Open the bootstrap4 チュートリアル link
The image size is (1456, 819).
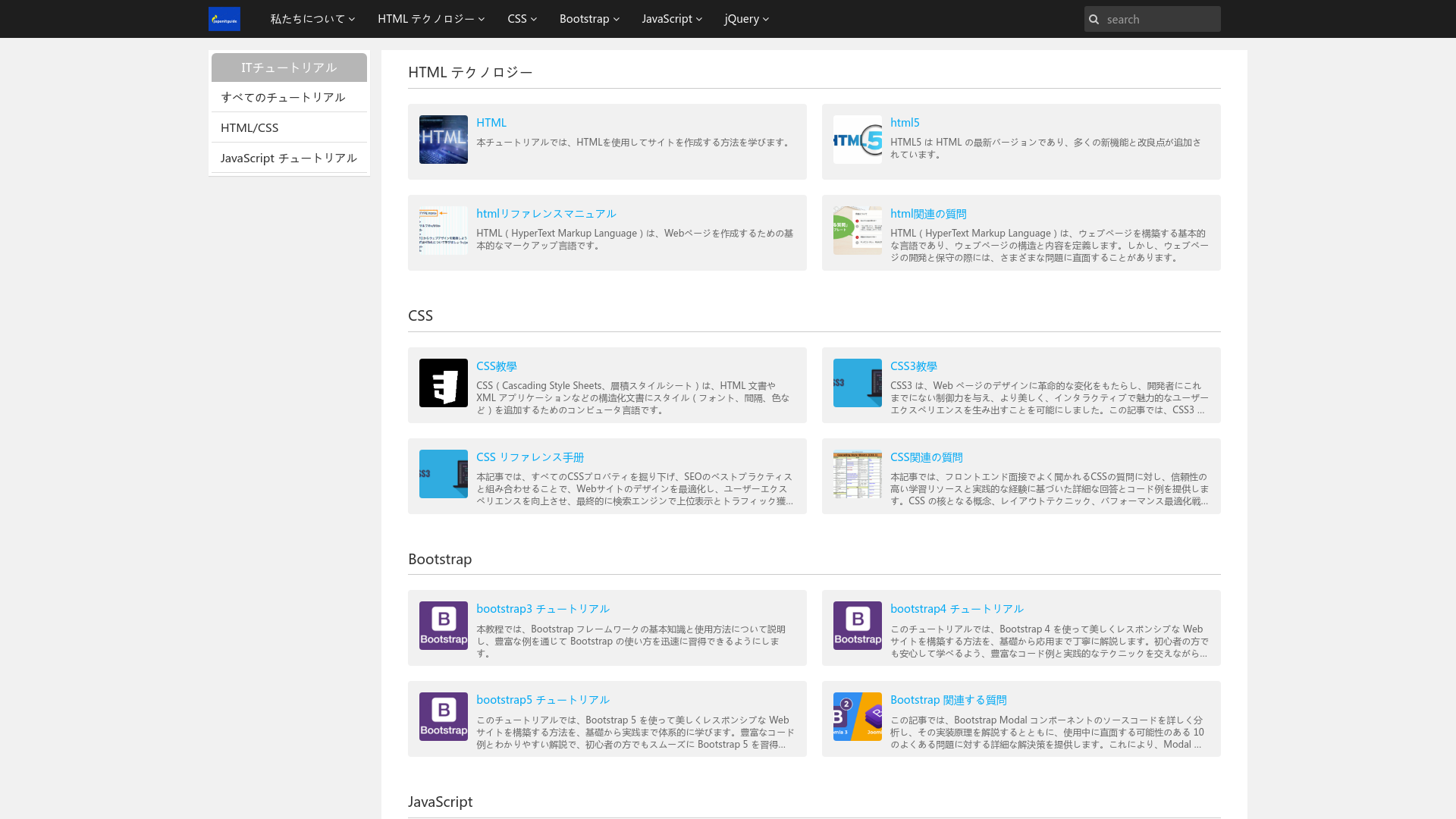coord(957,609)
